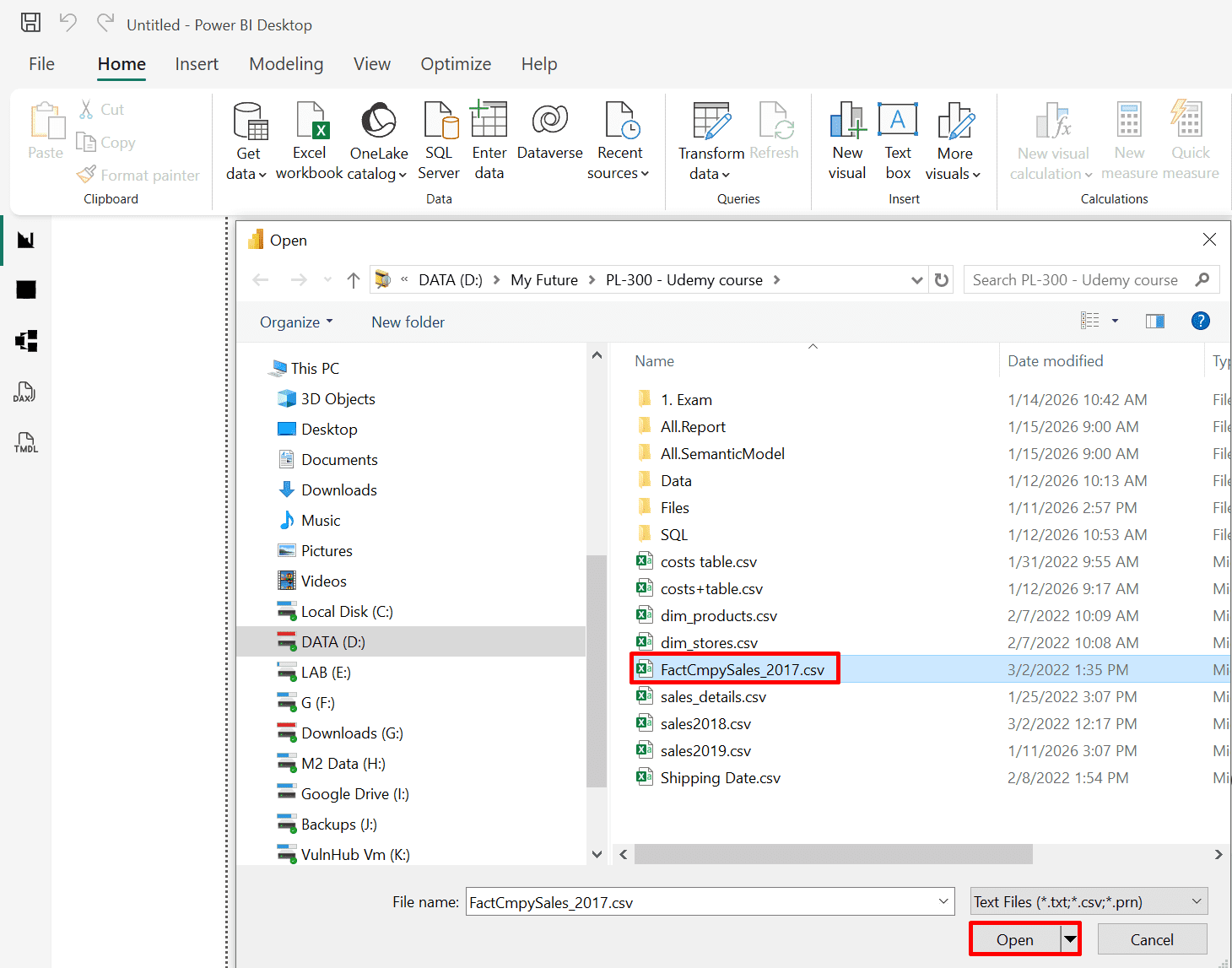Click the Dataverse icon
Image resolution: width=1232 pixels, height=968 pixels.
tap(549, 122)
